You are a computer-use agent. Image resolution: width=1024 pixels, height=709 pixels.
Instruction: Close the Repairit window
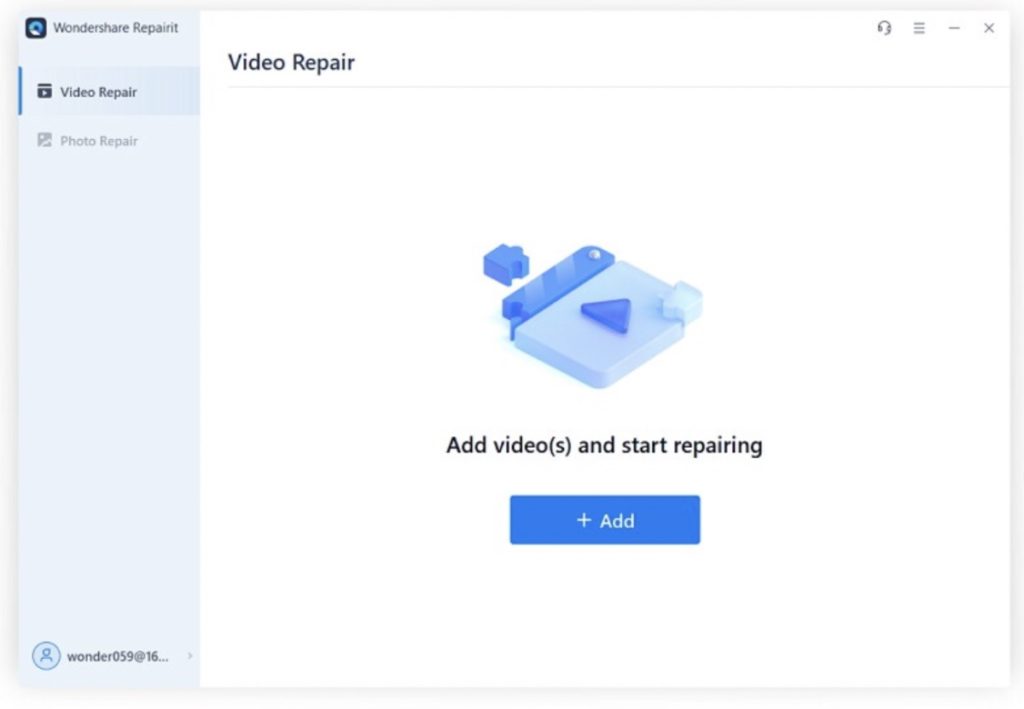click(989, 28)
